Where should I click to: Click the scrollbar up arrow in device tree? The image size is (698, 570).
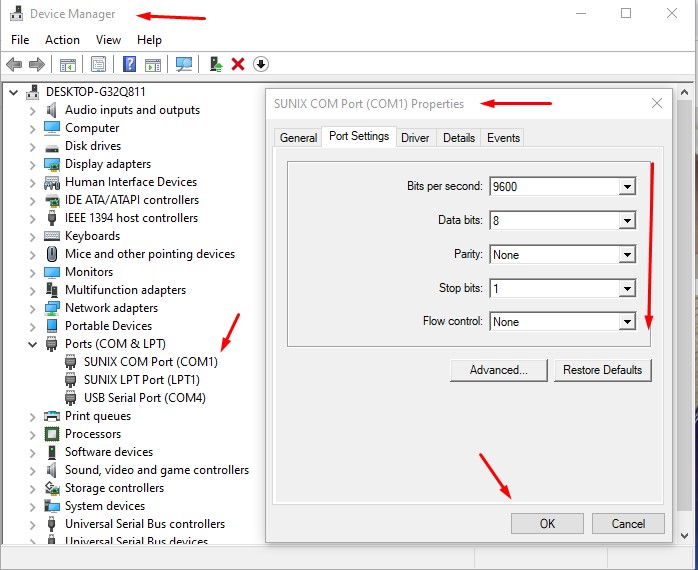(685, 92)
